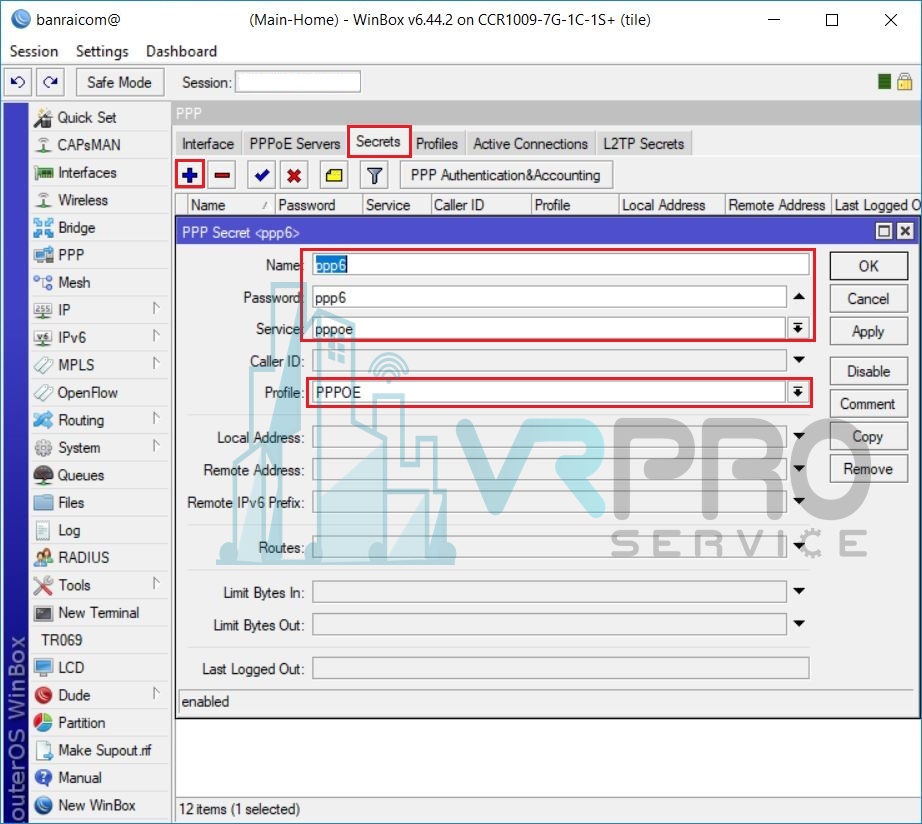This screenshot has height=824, width=922.
Task: Switch to the Profiles tab
Action: (x=437, y=144)
